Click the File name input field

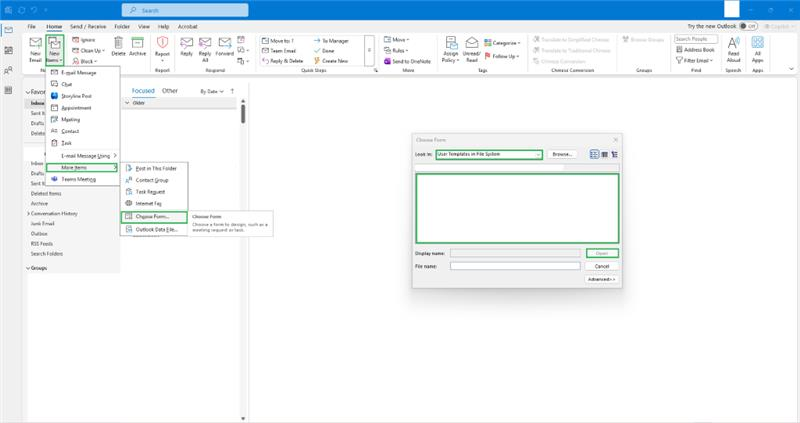(x=515, y=266)
